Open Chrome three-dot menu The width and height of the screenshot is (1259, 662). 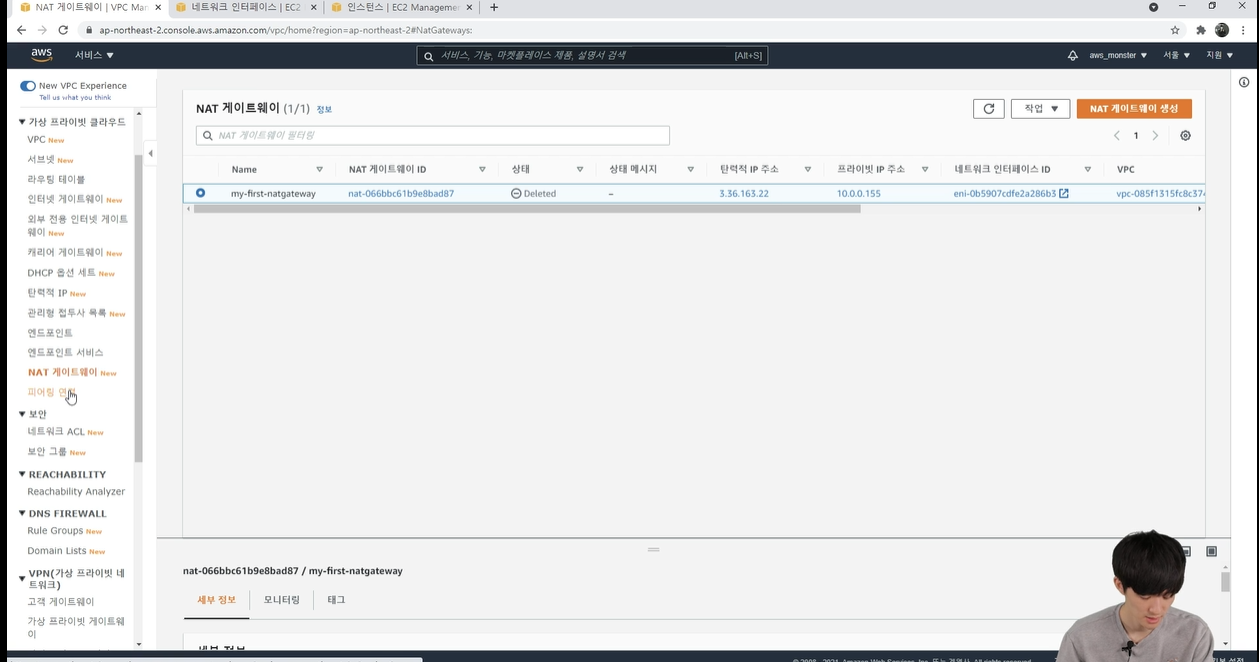tap(1244, 30)
